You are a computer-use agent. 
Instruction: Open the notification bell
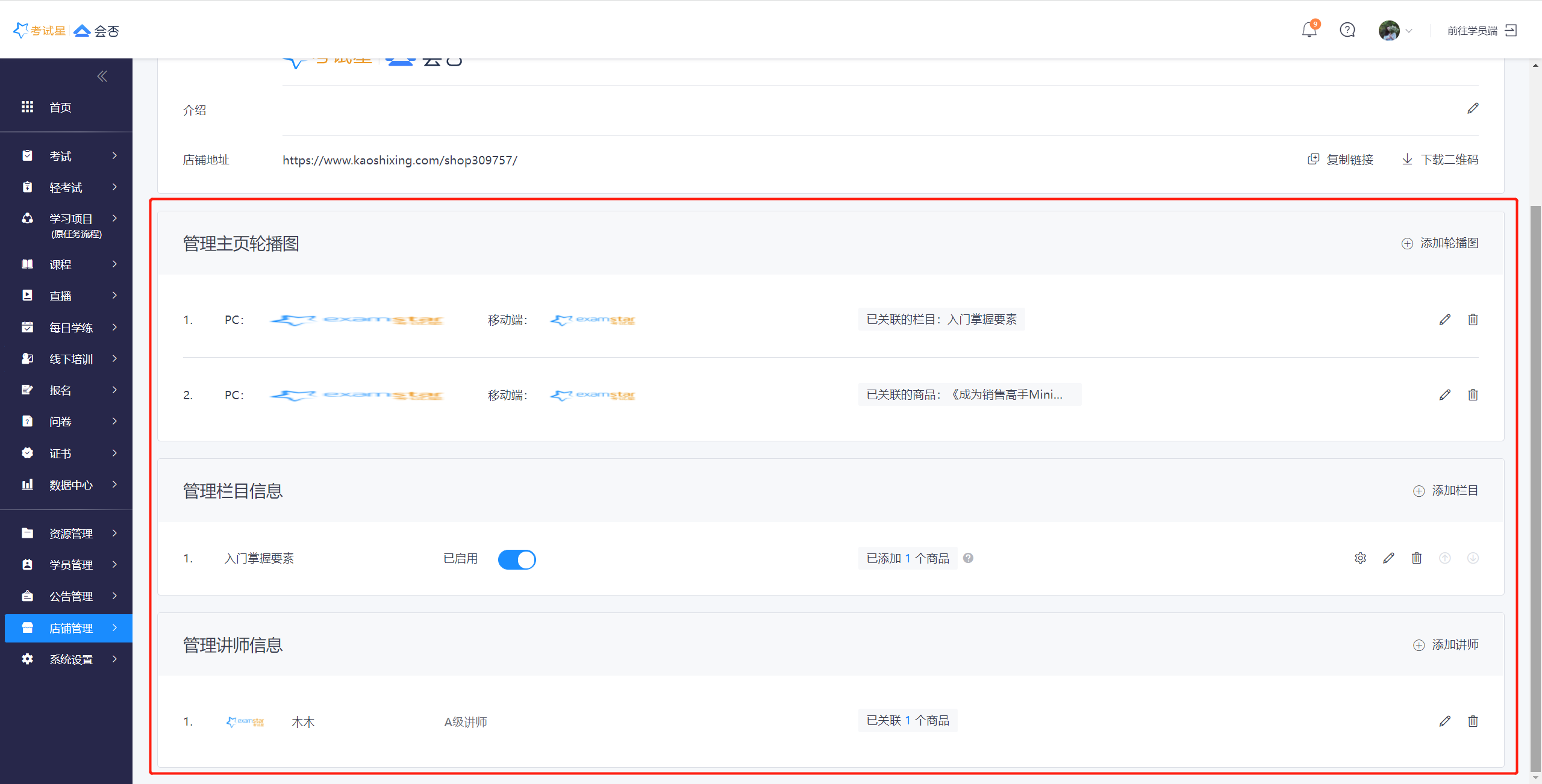[1309, 30]
